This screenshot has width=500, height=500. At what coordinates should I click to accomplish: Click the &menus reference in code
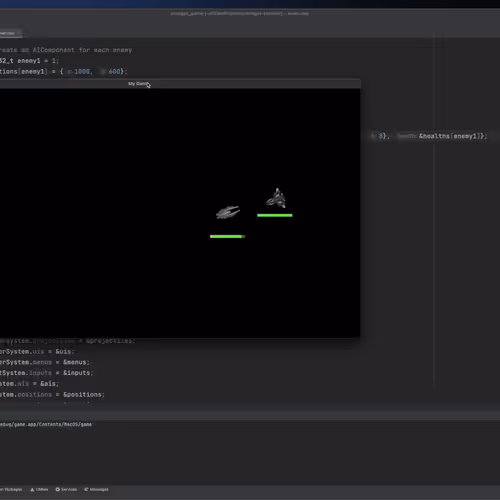(x=75, y=362)
